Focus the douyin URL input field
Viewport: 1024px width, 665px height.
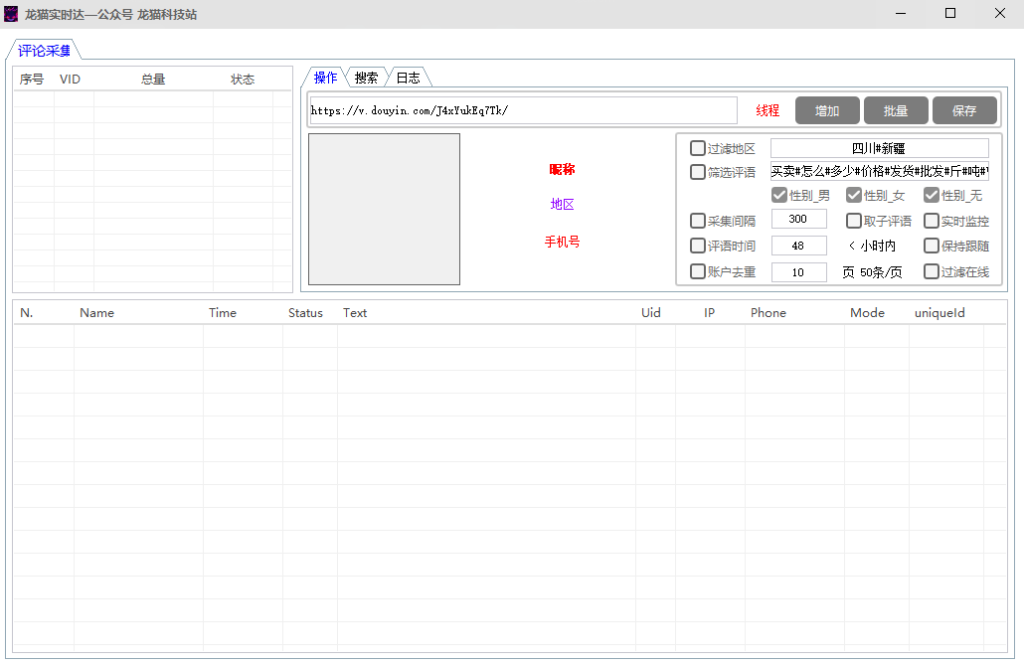pyautogui.click(x=523, y=110)
